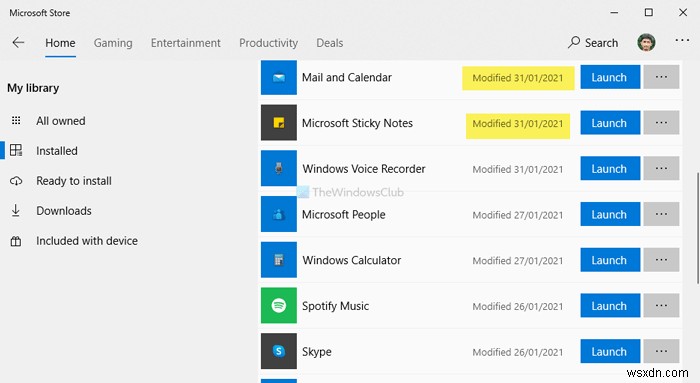Launch Skype

coord(610,351)
